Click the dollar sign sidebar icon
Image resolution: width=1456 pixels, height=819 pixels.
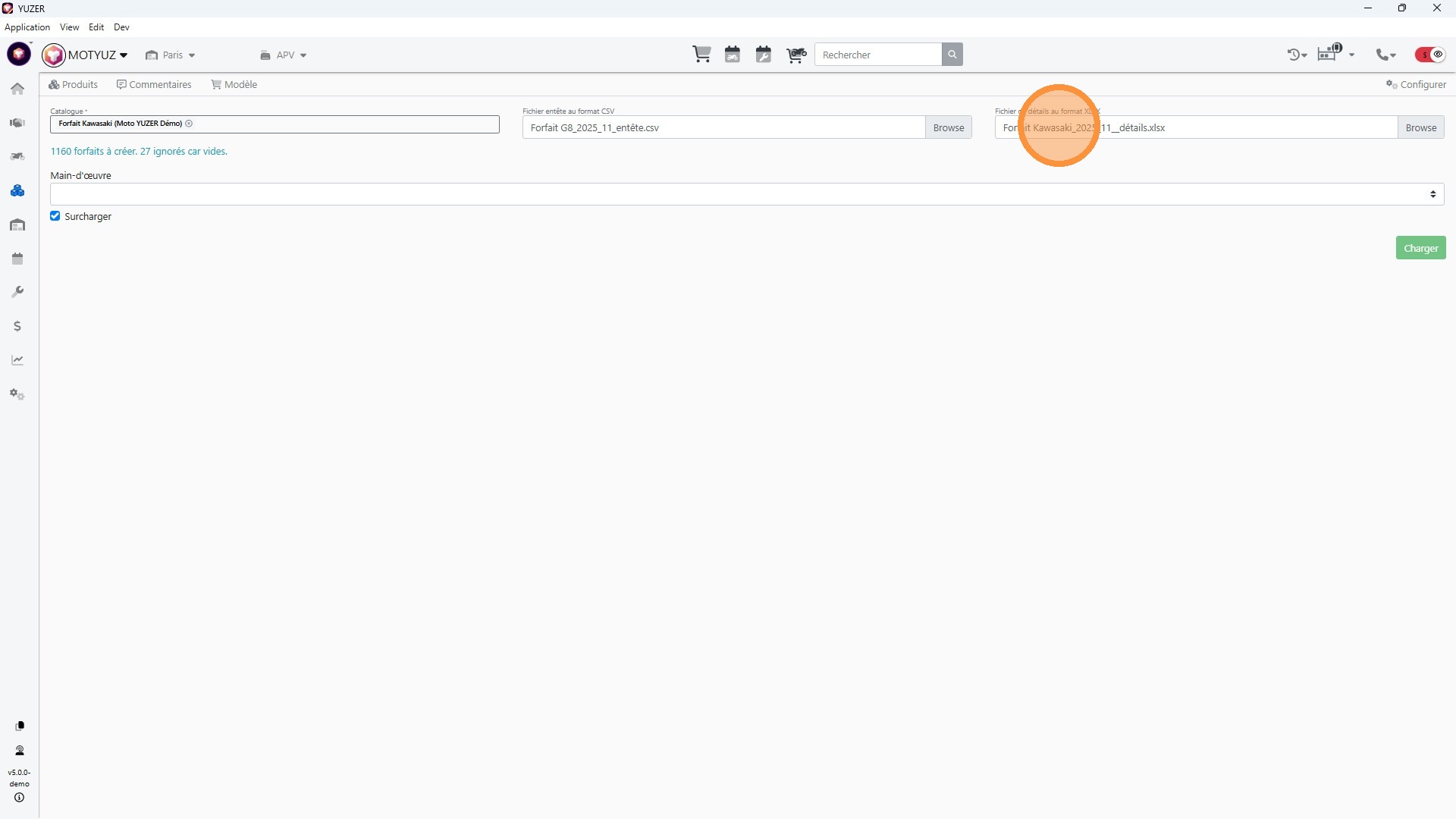pos(17,326)
